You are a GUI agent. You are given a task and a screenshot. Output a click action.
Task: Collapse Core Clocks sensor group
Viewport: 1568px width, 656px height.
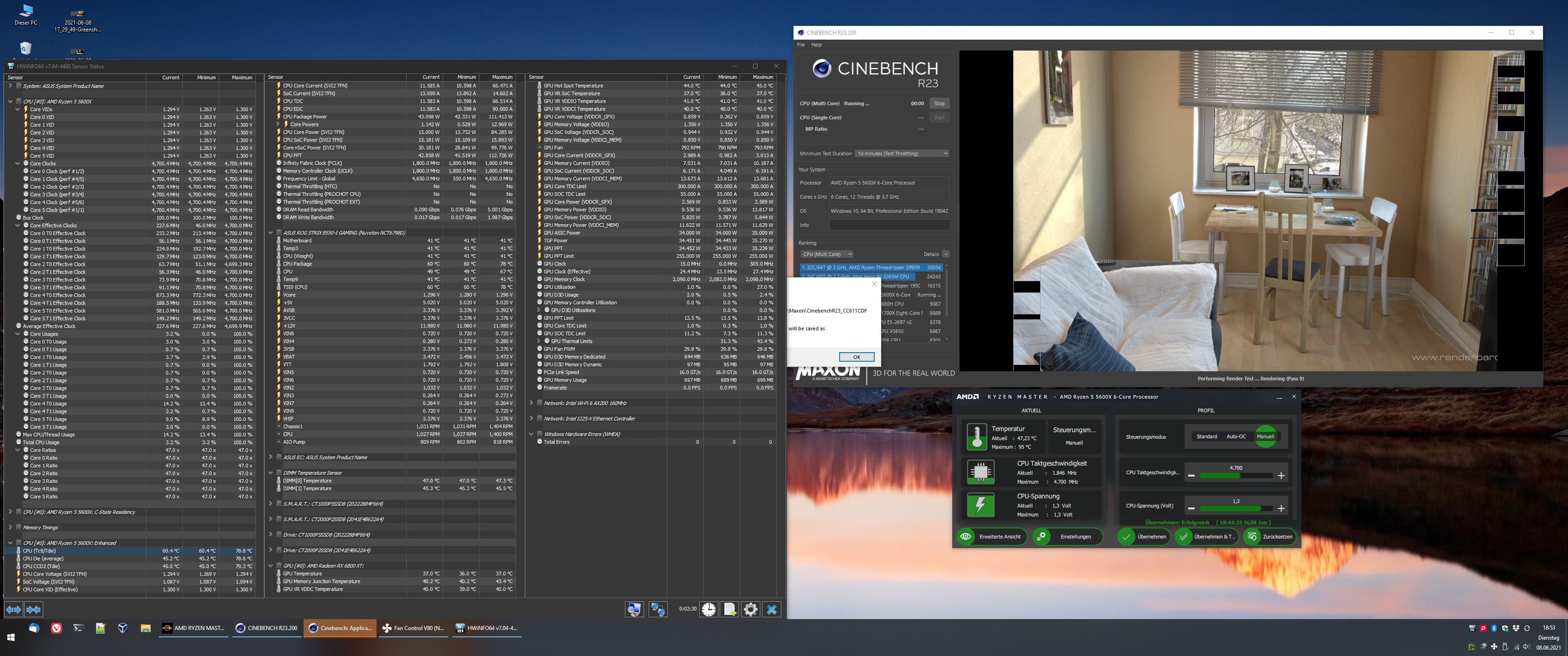(18, 164)
